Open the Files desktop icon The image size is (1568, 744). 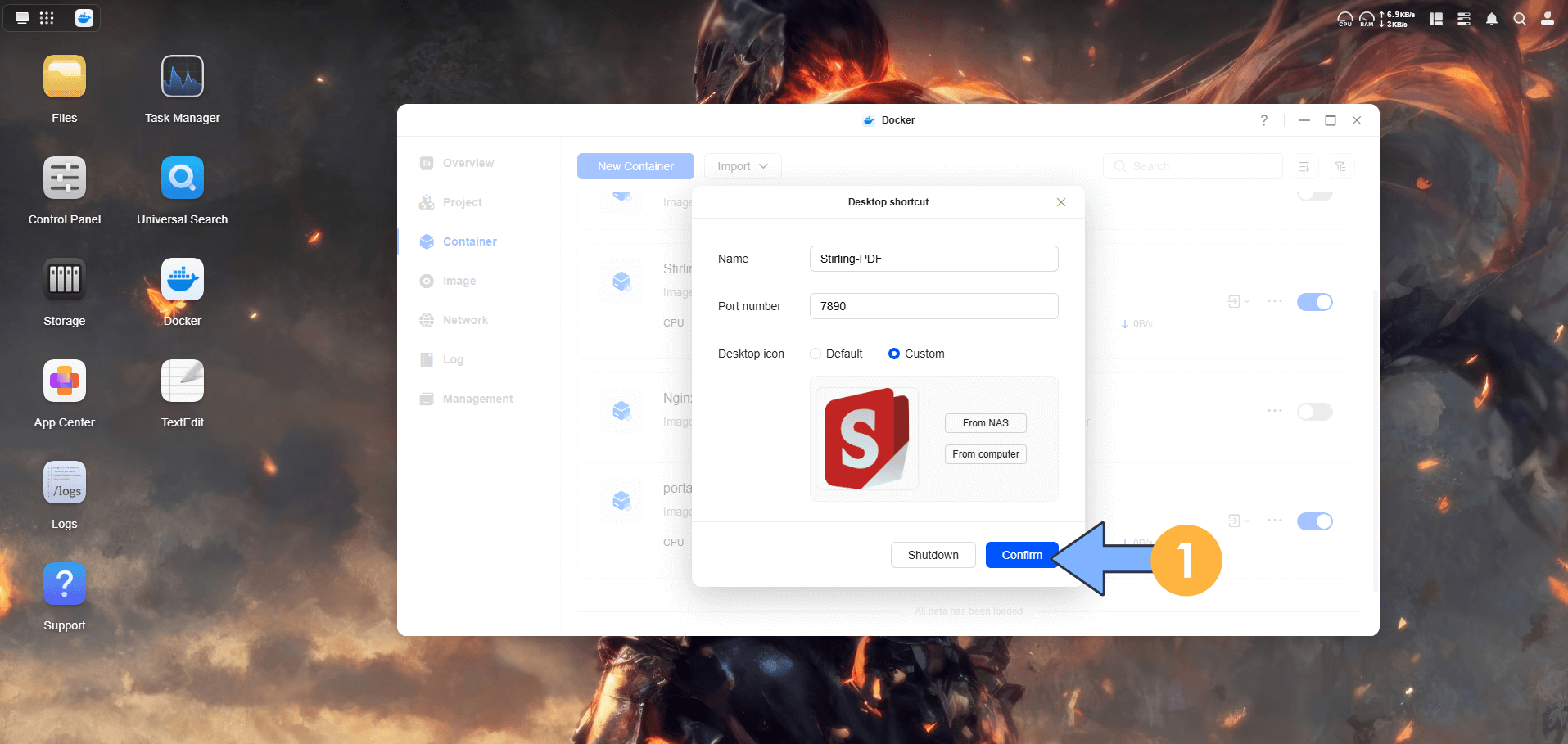(x=65, y=77)
